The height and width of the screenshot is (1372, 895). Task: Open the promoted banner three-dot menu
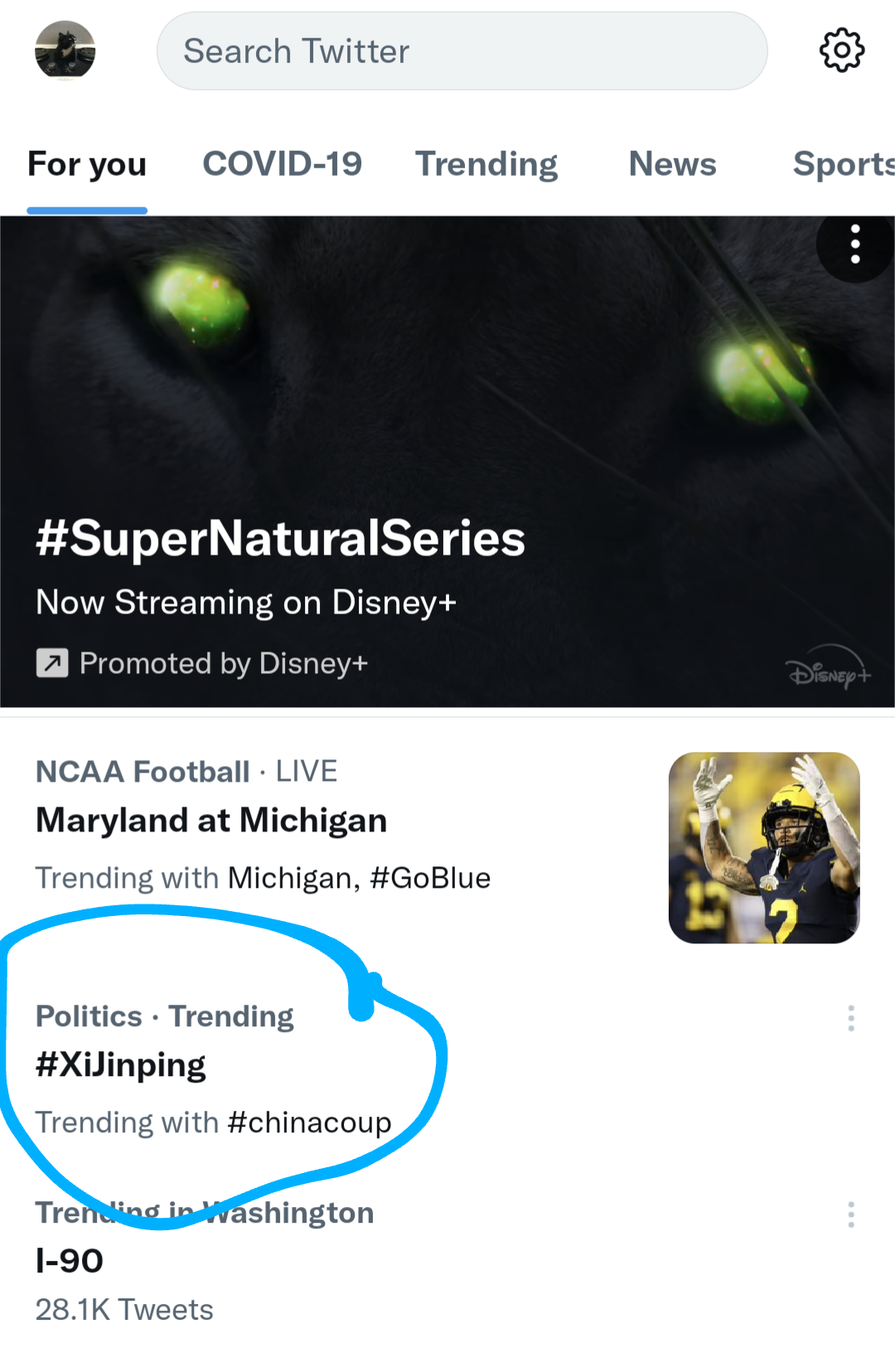855,245
